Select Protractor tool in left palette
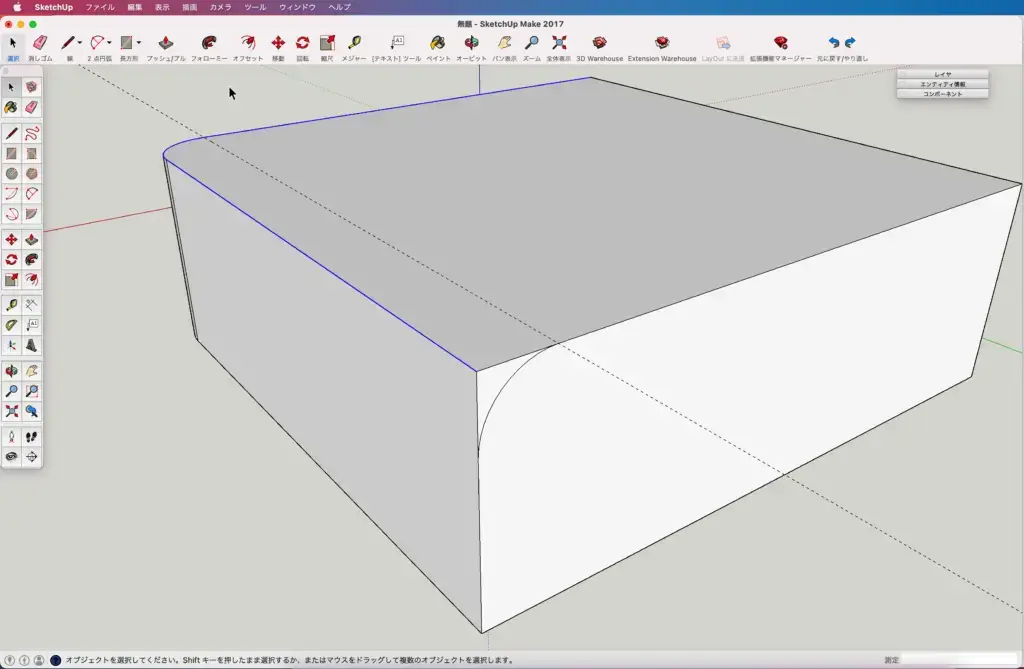 coord(11,325)
